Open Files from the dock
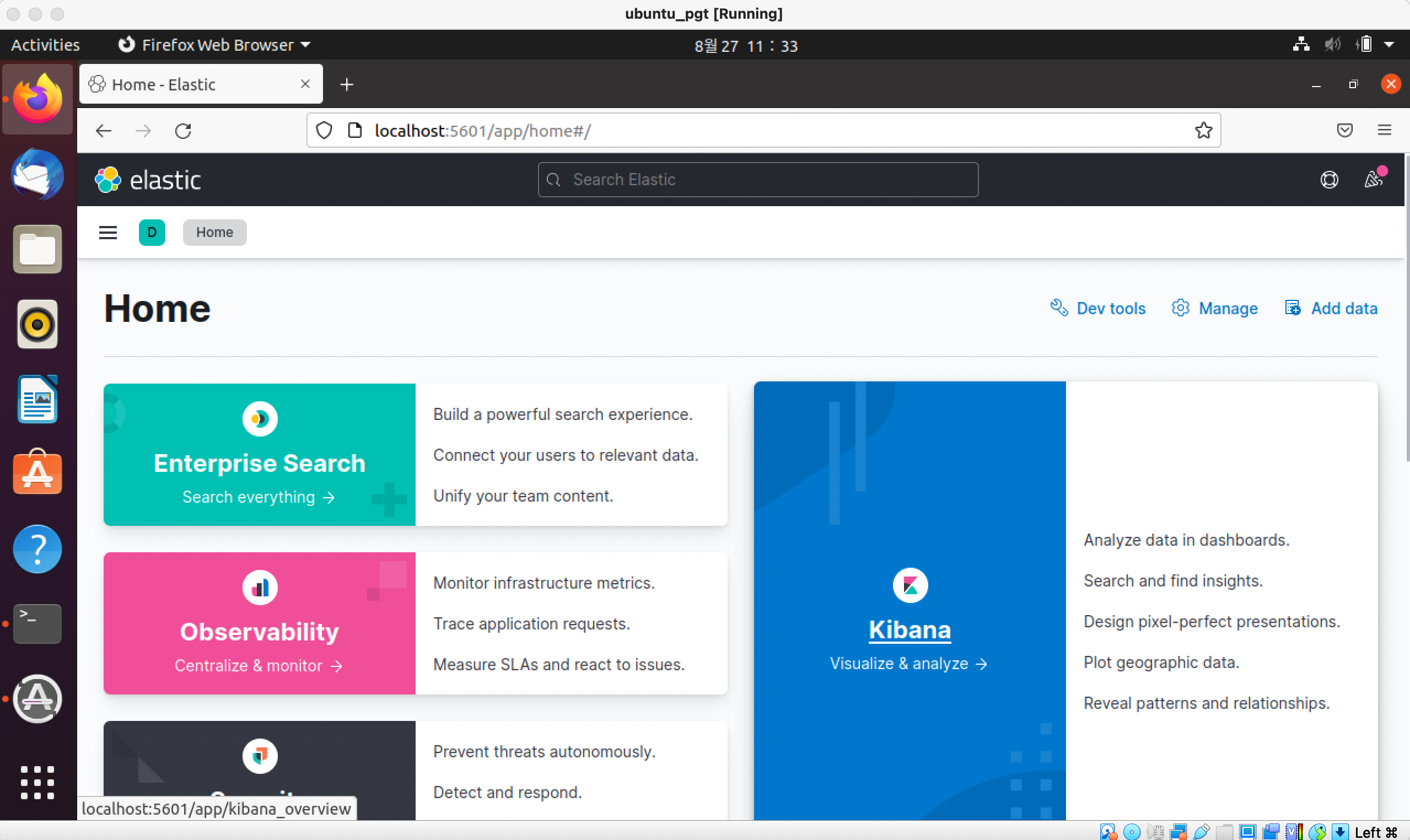This screenshot has width=1410, height=840. [x=37, y=250]
